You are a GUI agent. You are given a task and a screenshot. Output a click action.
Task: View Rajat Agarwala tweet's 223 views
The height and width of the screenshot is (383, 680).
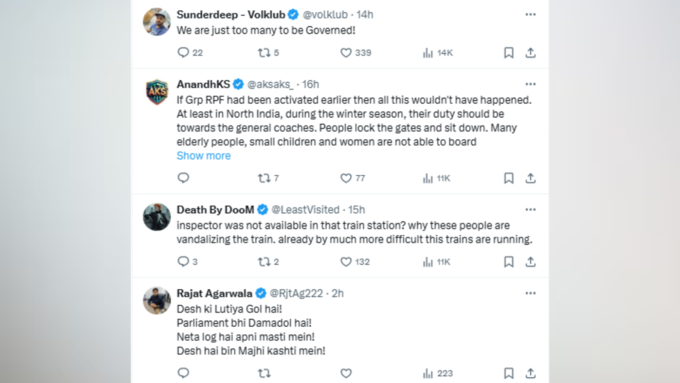438,373
